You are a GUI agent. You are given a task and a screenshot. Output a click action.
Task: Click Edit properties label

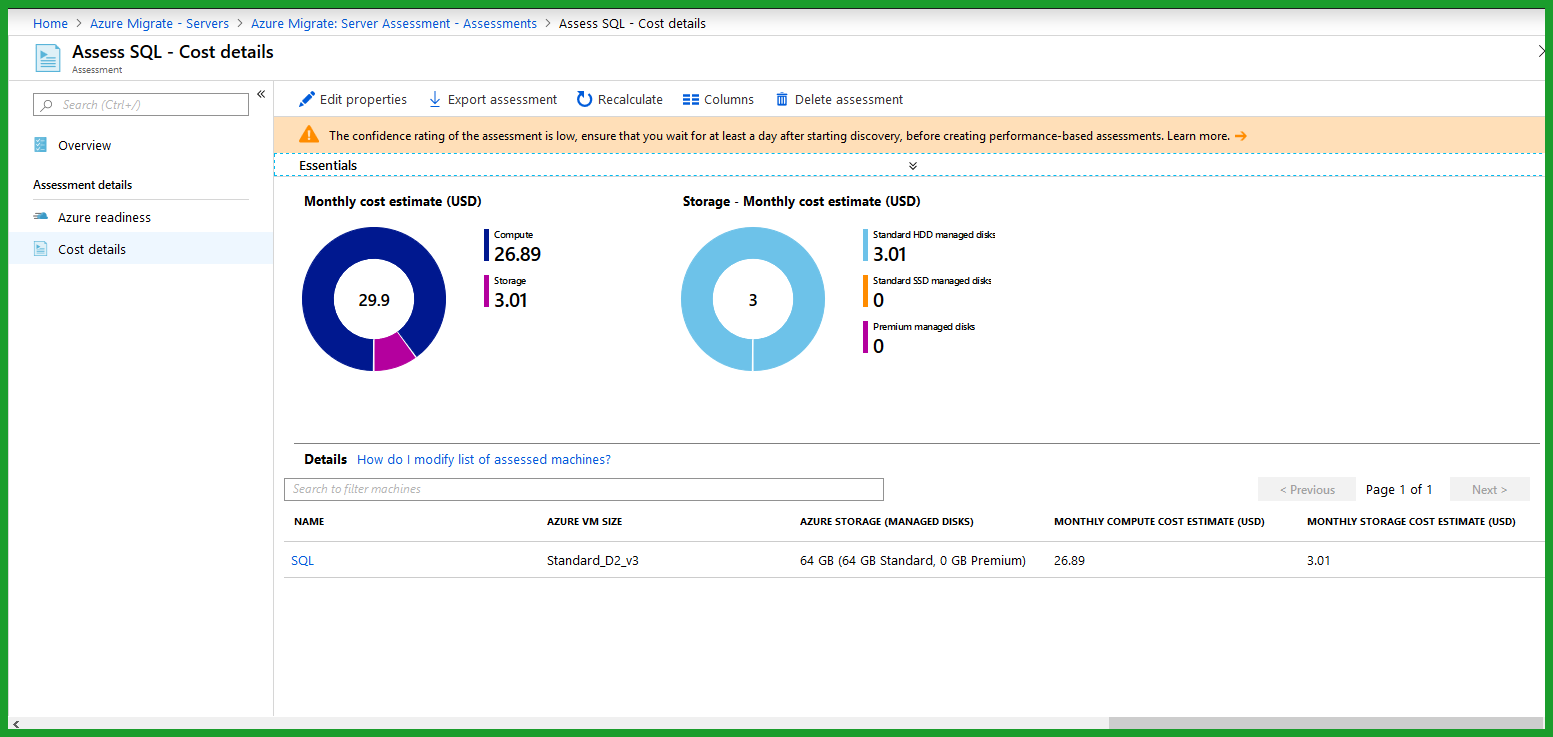(363, 99)
